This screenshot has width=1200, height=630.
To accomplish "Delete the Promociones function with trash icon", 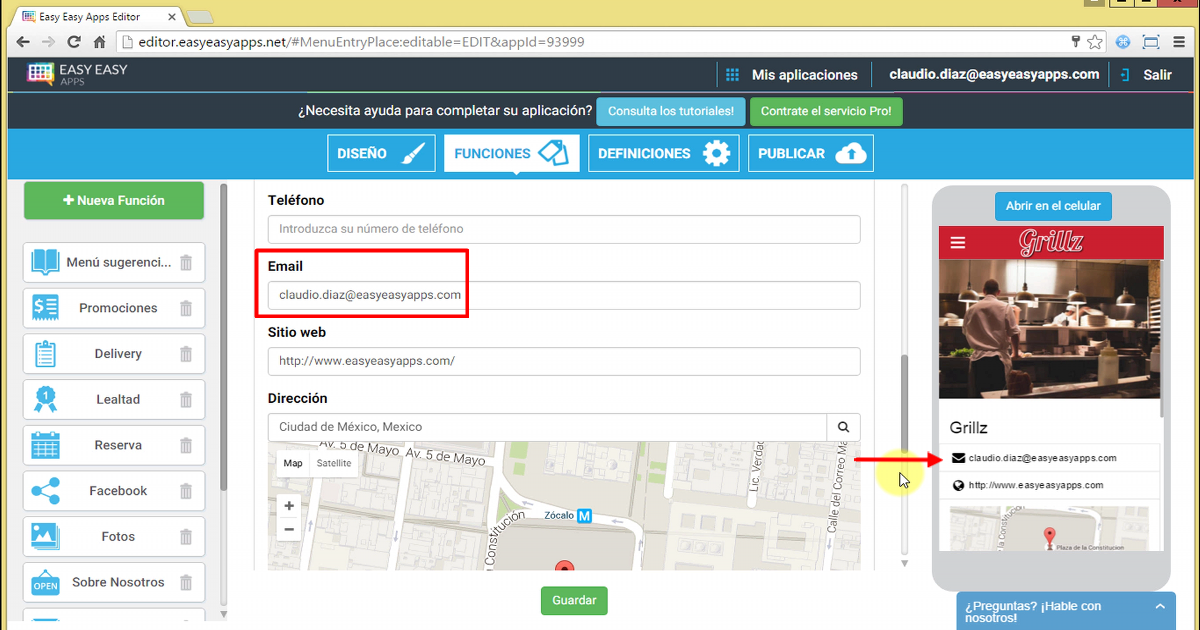I will tap(186, 308).
